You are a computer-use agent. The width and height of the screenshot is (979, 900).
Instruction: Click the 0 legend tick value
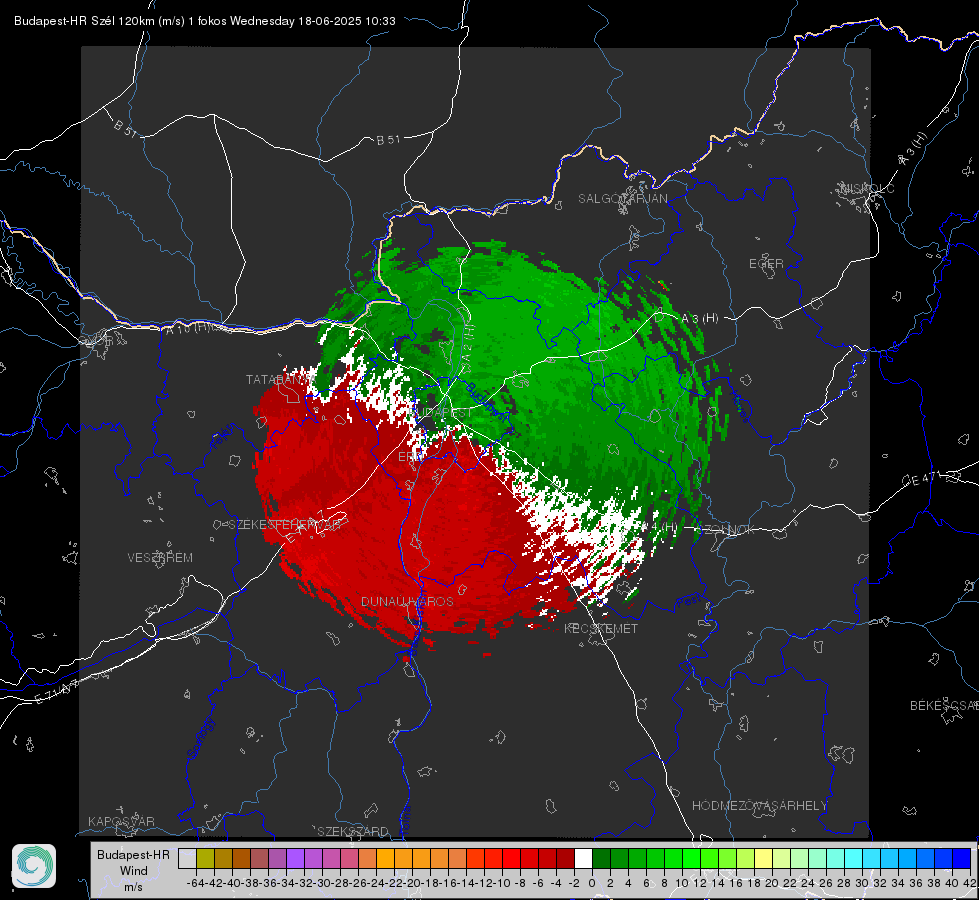592,883
